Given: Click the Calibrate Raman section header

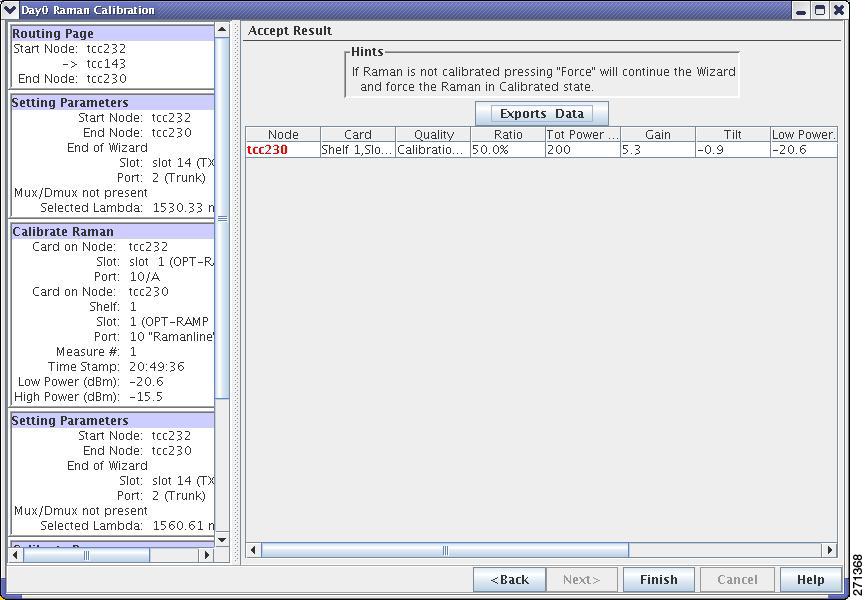Looking at the screenshot, I should 113,232.
